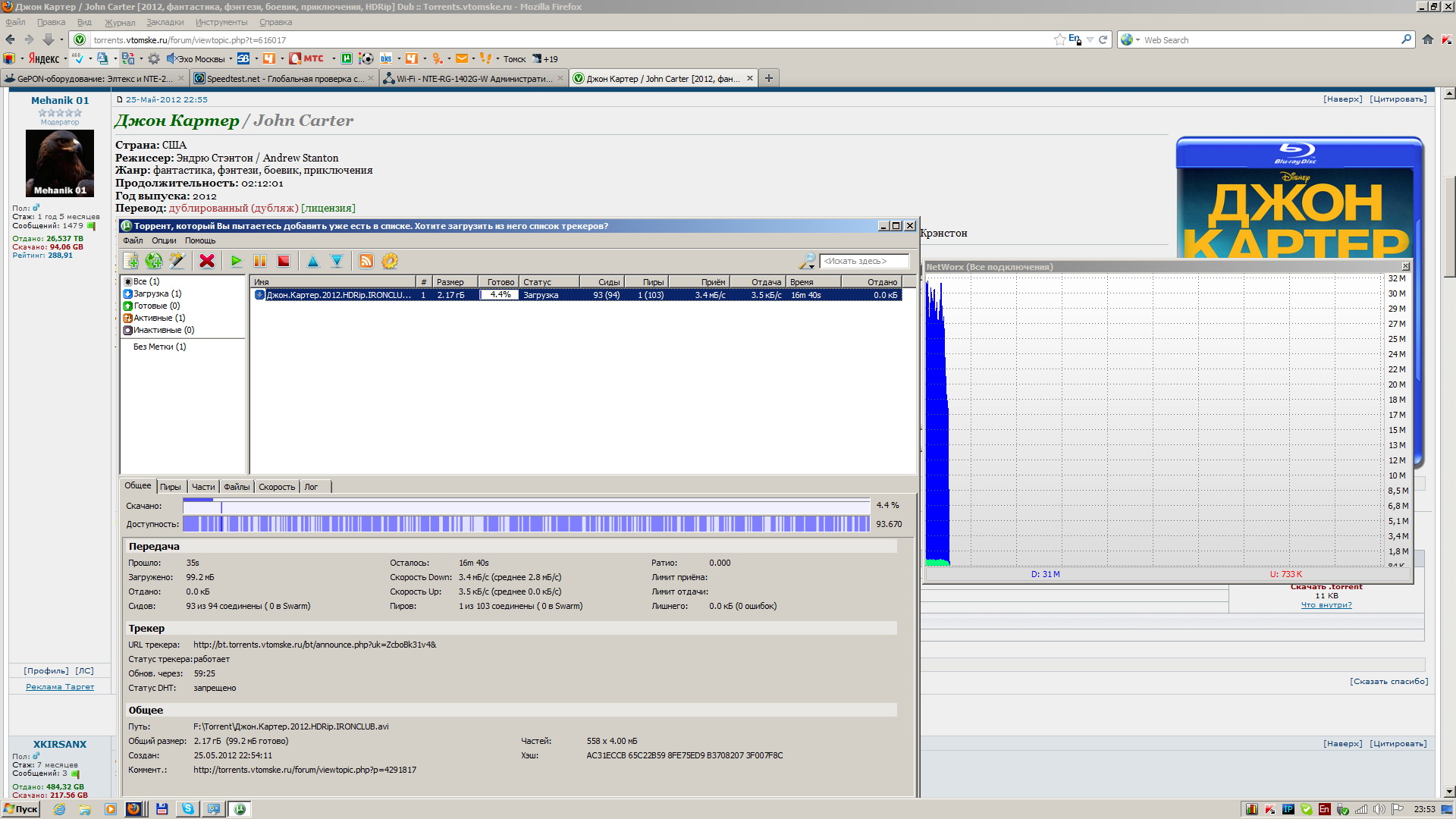Move torrent down the queue with the arrow

[337, 261]
